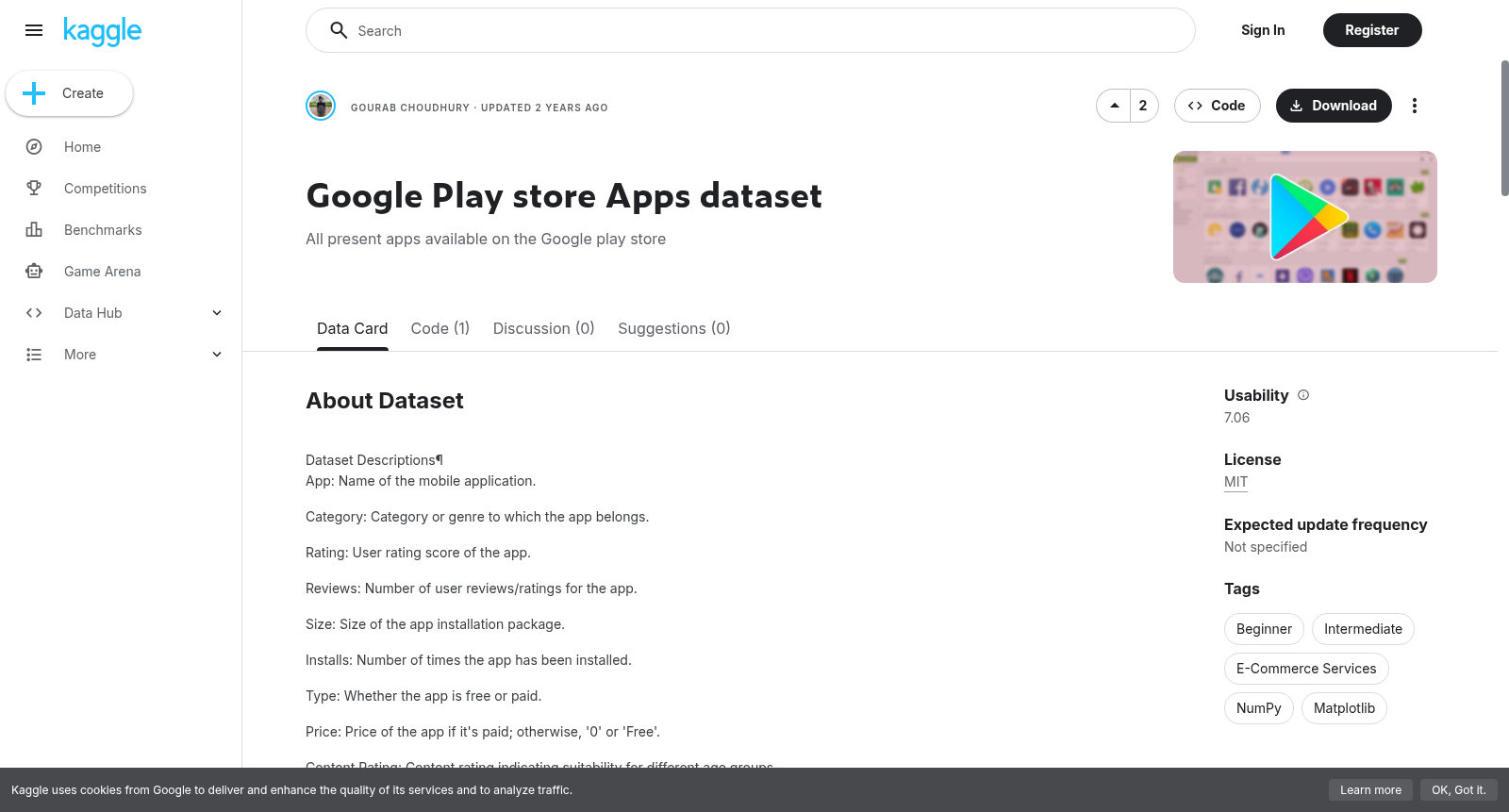Click the 'Not specified' update frequency text
This screenshot has width=1509, height=812.
[x=1266, y=547]
